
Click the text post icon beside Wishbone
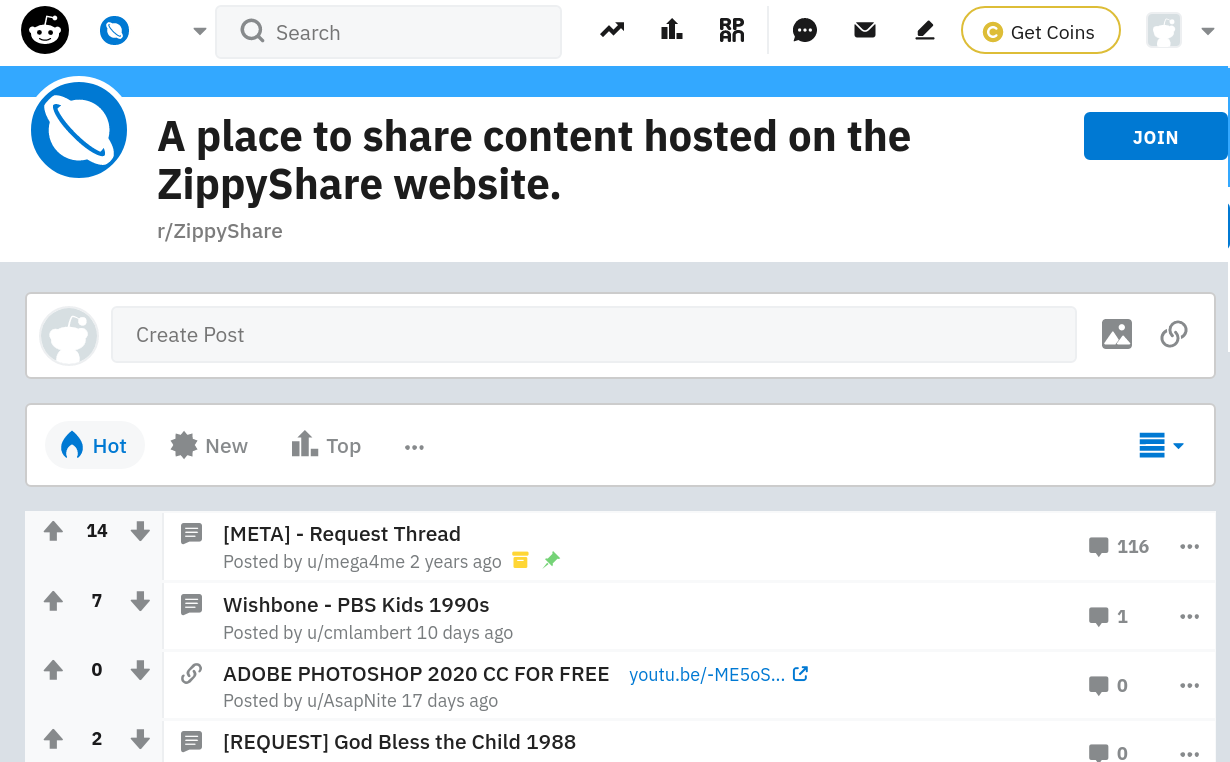[x=191, y=604]
